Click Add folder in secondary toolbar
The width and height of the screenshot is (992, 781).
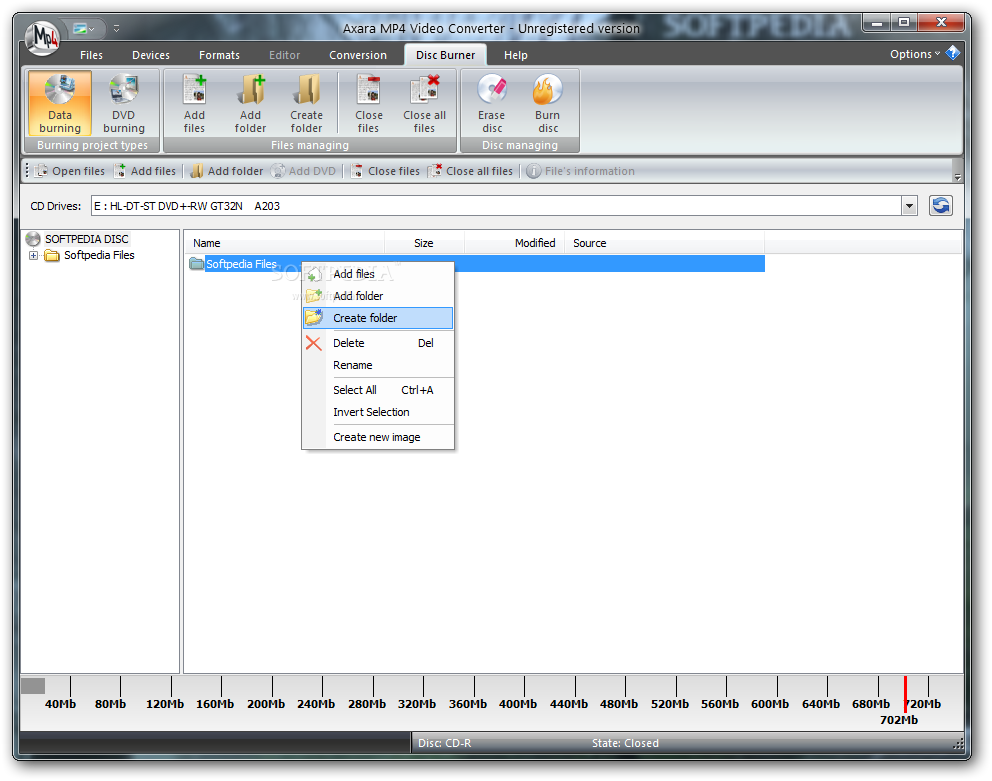(x=226, y=171)
